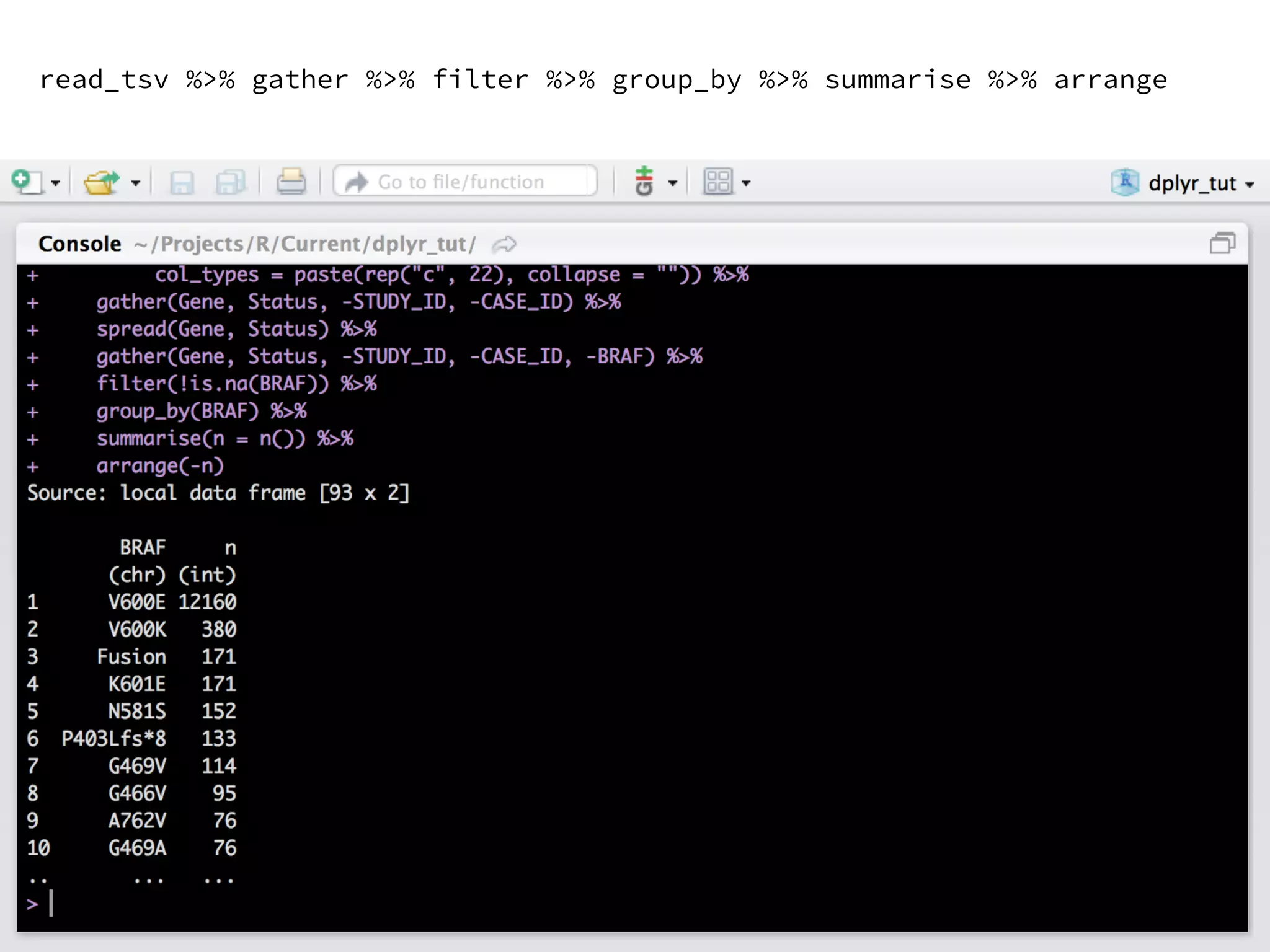1270x952 pixels.
Task: Focus the Go to file/function field
Action: coord(465,182)
